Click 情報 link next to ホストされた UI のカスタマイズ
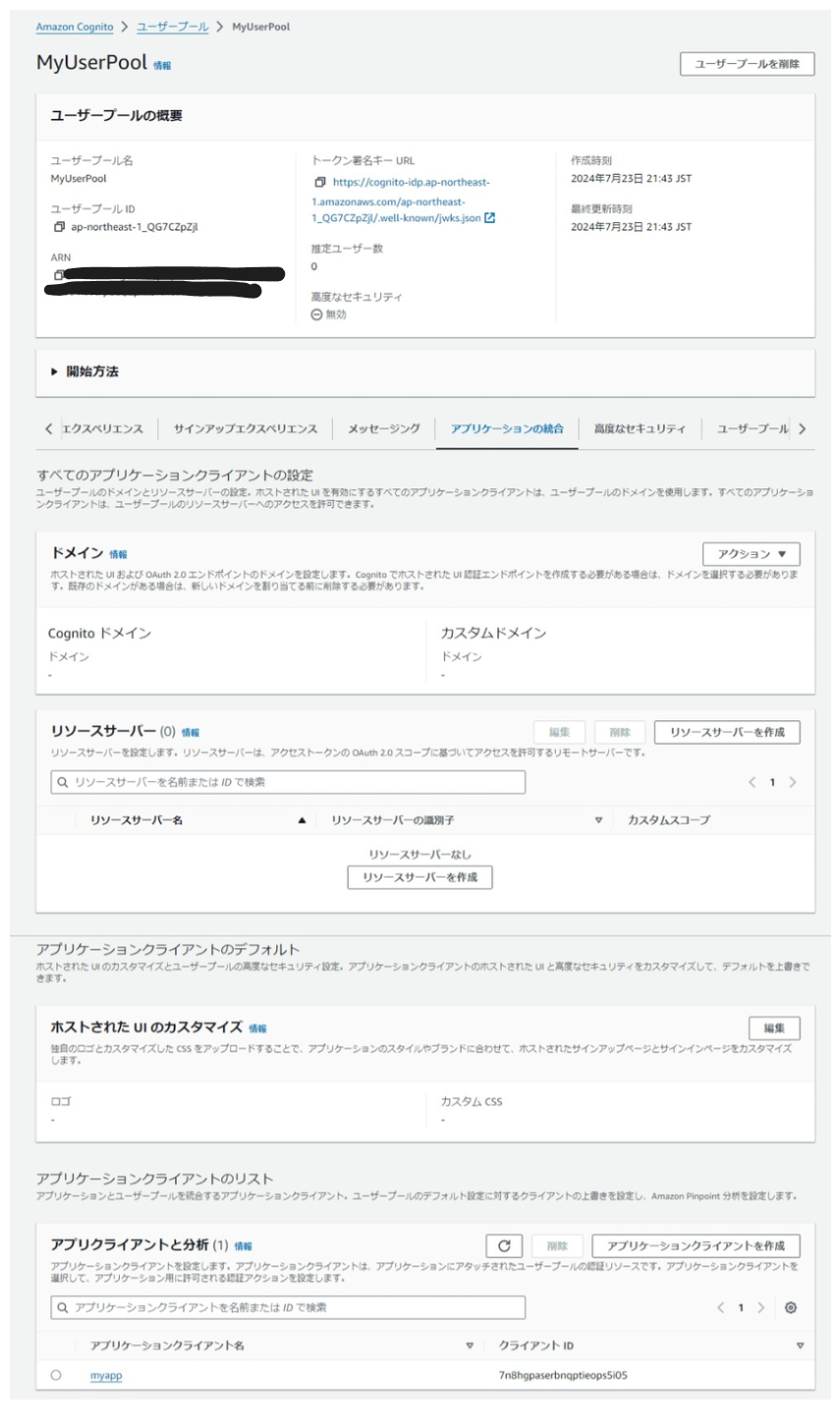This screenshot has width=840, height=1409. [257, 1029]
